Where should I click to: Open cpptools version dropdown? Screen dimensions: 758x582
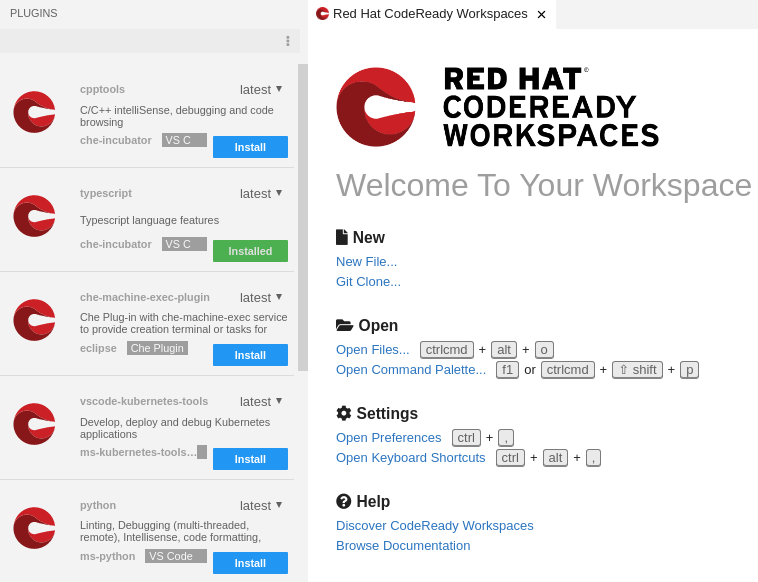coord(261,89)
